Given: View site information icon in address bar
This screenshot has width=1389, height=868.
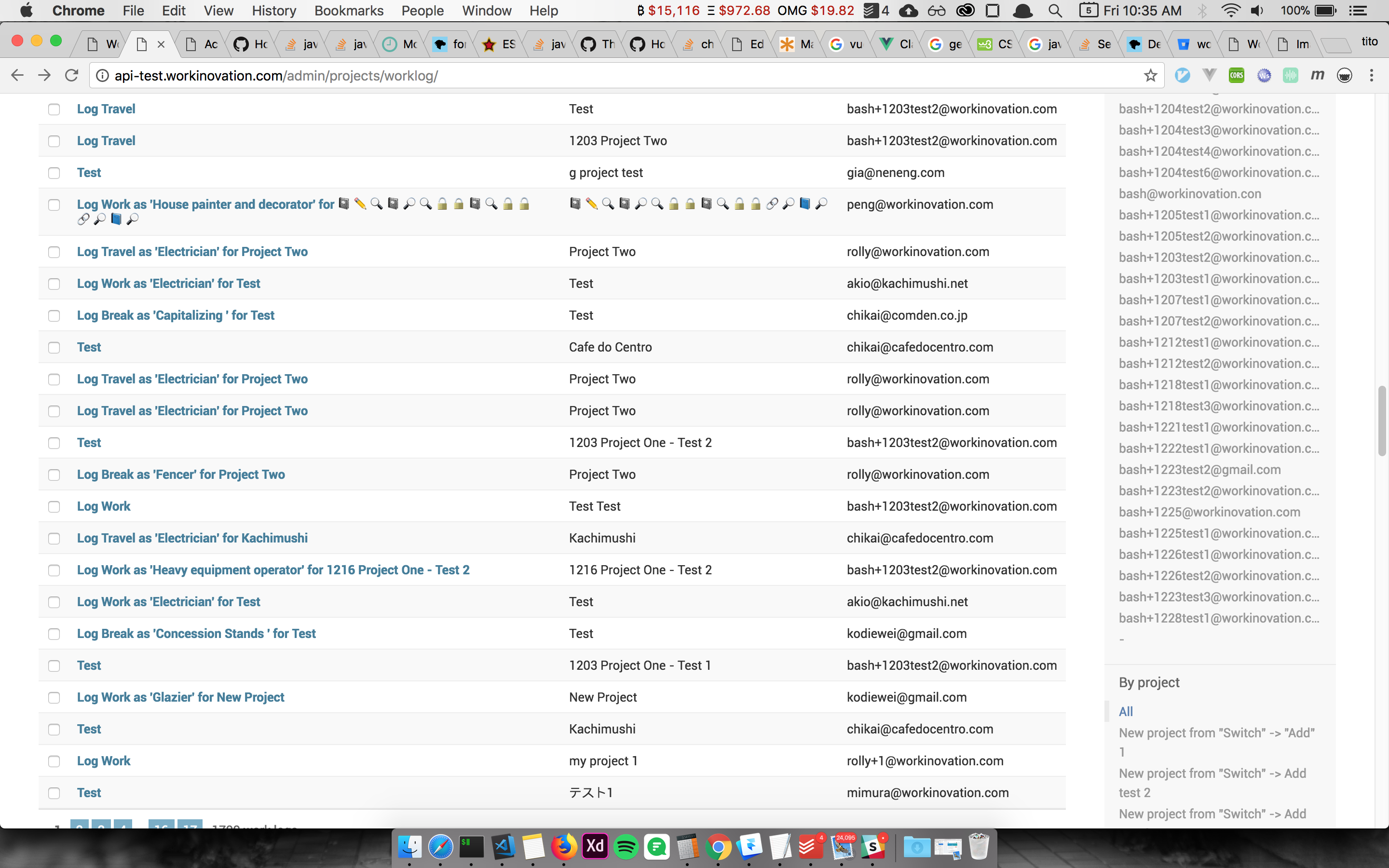Looking at the screenshot, I should point(102,75).
